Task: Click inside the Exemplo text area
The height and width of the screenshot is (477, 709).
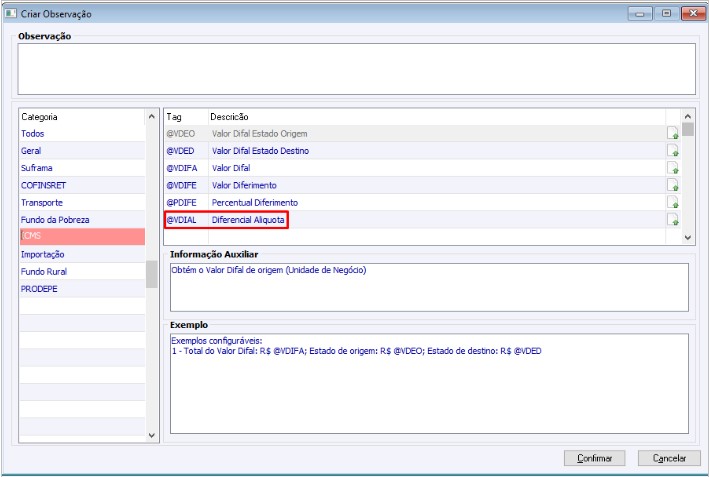Action: (429, 383)
